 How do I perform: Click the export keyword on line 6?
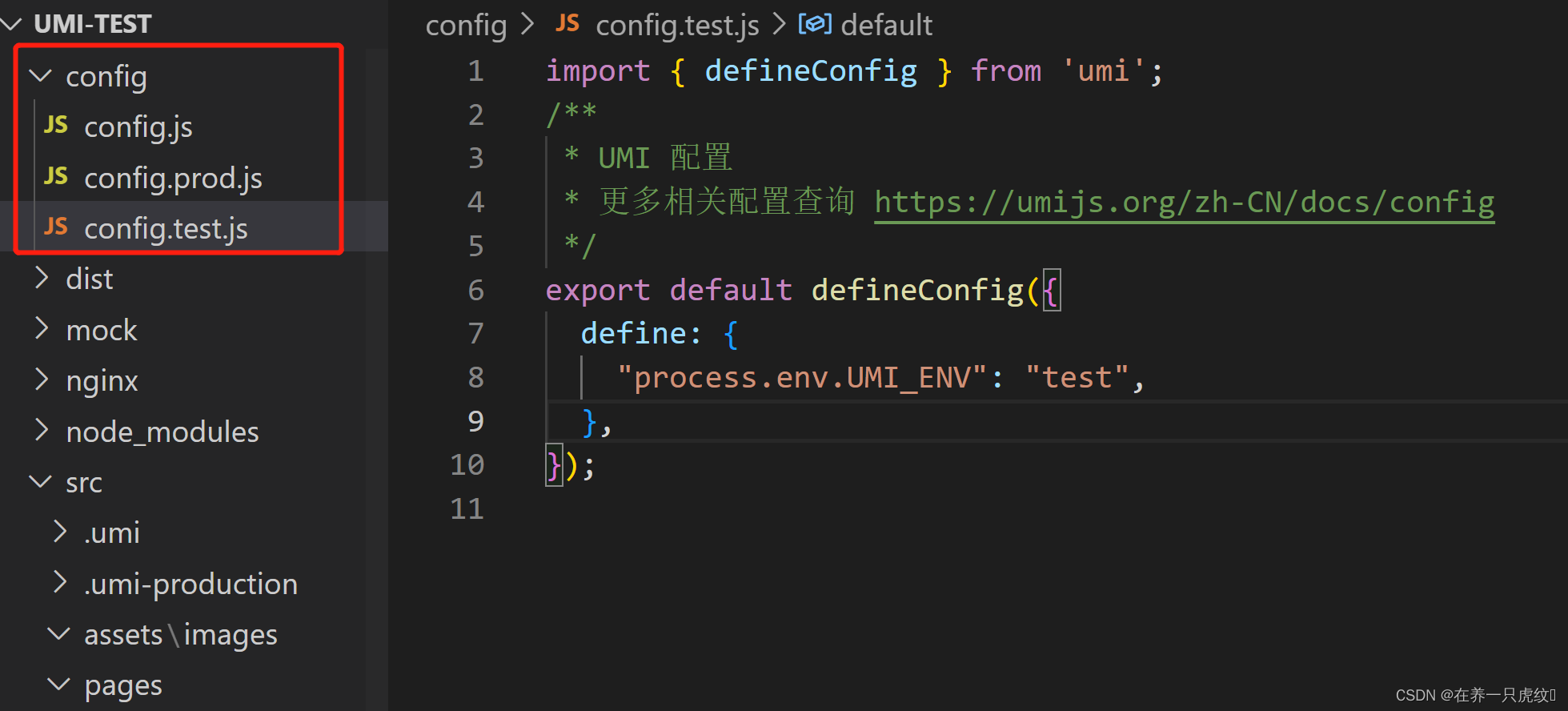point(598,290)
